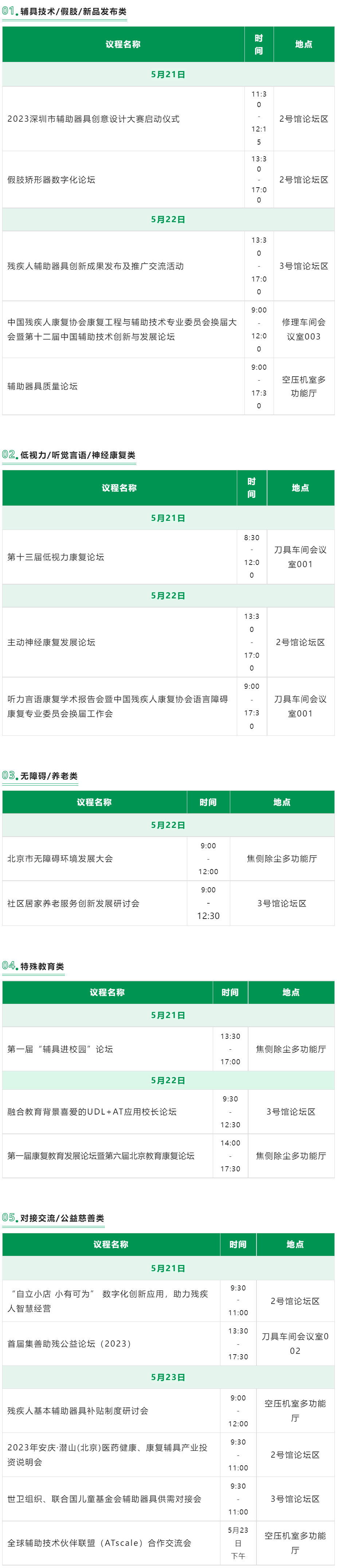This screenshot has height=1568, width=337.
Task: Select the 第十三届低视力康复论坛 row
Action: pyautogui.click(x=168, y=557)
